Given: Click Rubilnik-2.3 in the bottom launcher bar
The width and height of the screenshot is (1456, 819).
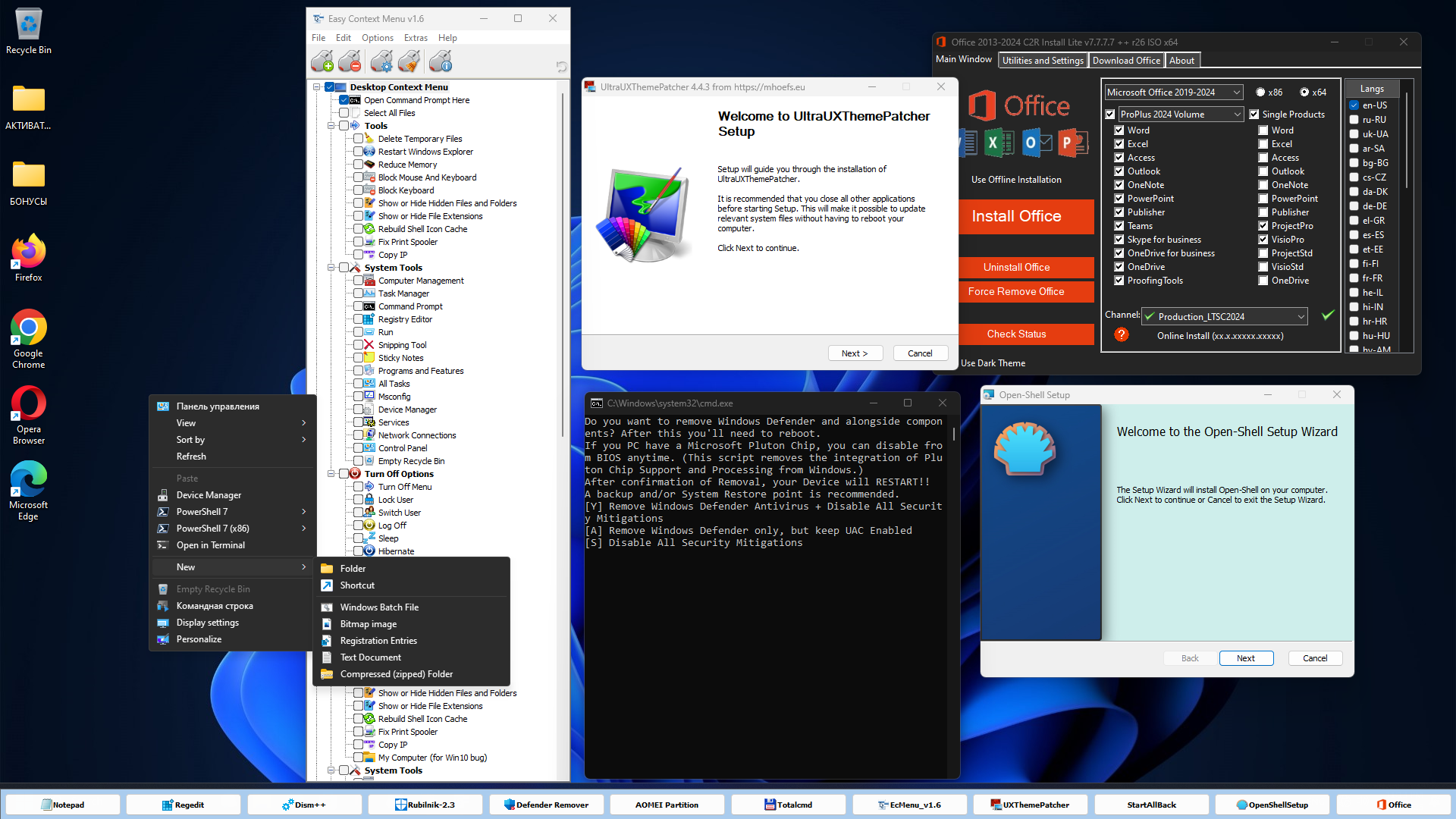Looking at the screenshot, I should pyautogui.click(x=425, y=805).
